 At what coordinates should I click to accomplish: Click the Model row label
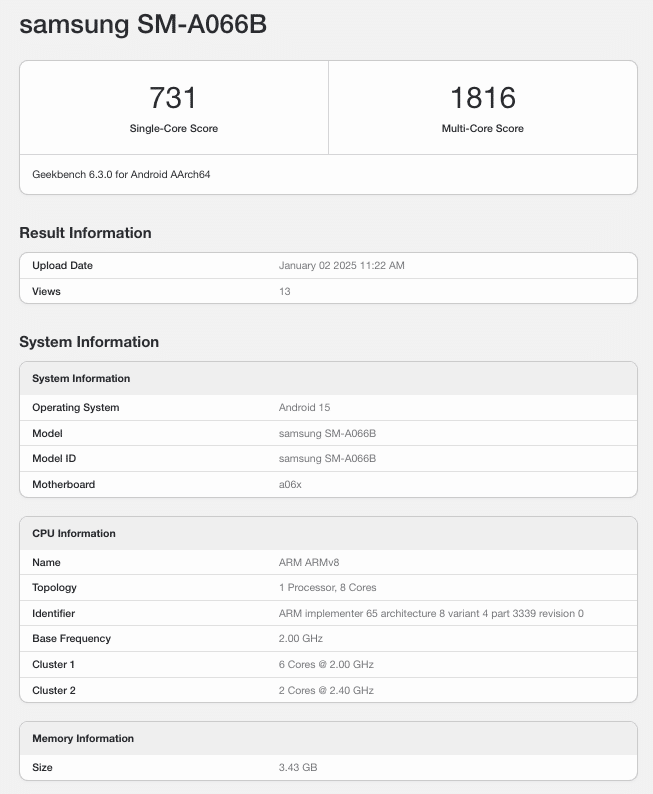[47, 433]
